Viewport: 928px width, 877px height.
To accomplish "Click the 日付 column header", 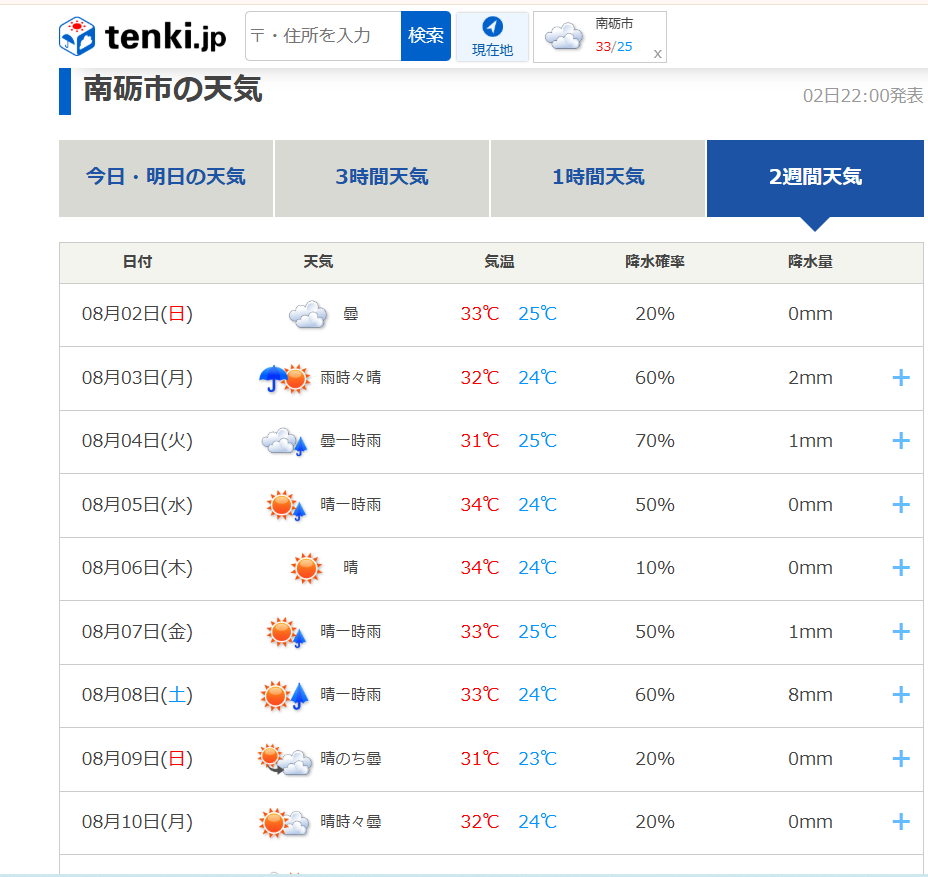I will [x=137, y=262].
